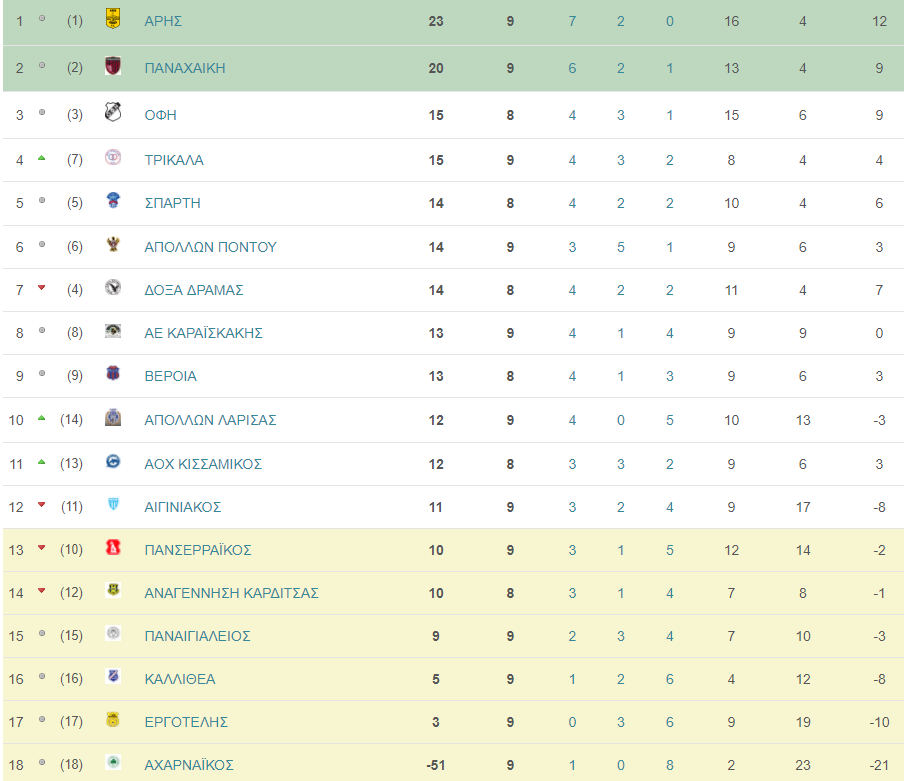The width and height of the screenshot is (904, 781).
Task: Click the ΔΟΞΑ ΔΡΑΜΑΣ eagle crest
Action: (113, 287)
